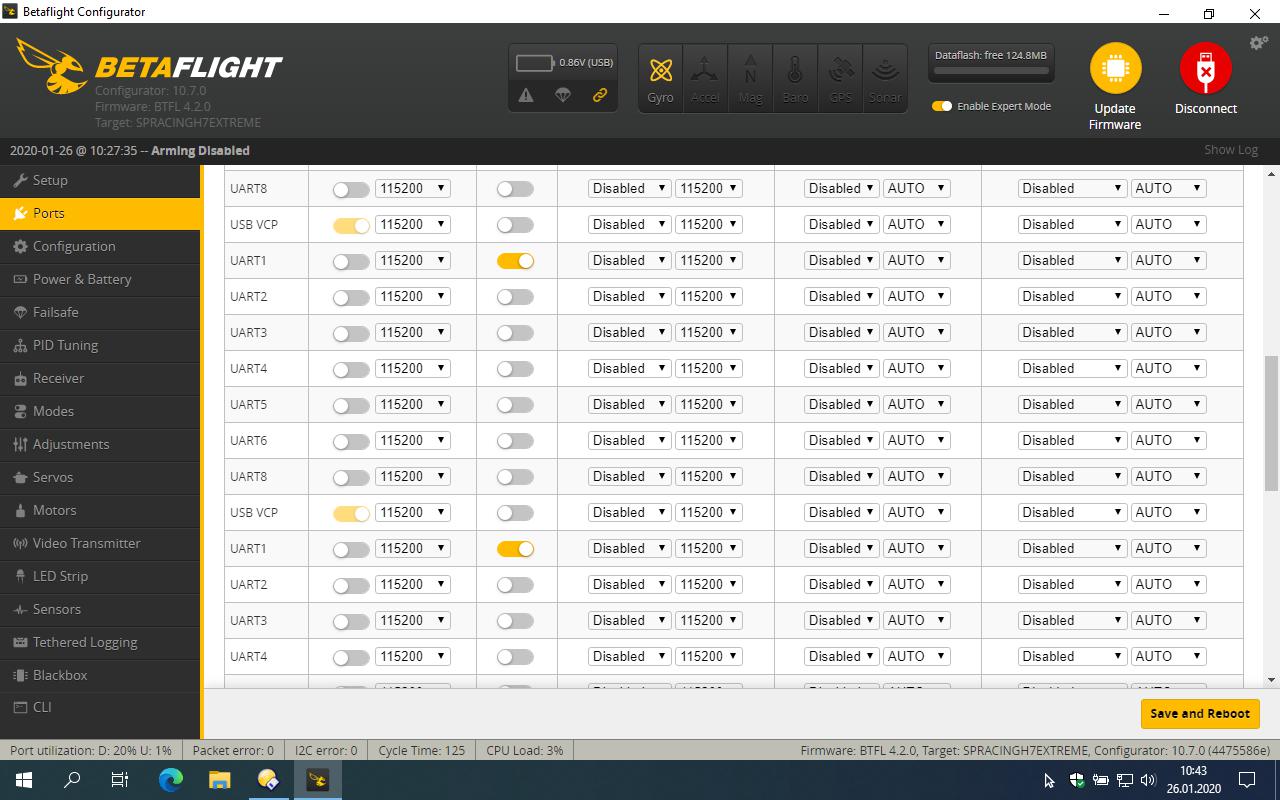This screenshot has width=1280, height=800.
Task: Open the AUTO baud dropdown for UART5
Action: point(916,404)
